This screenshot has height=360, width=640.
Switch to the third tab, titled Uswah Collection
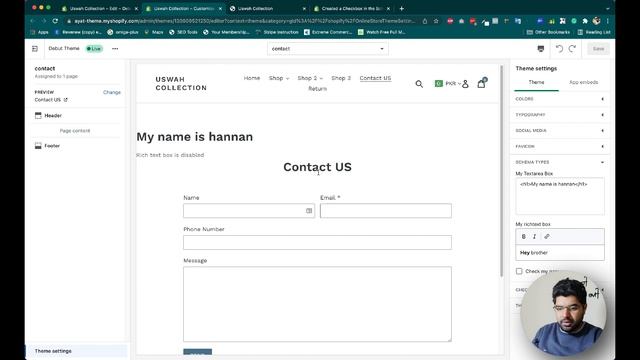coord(267,8)
